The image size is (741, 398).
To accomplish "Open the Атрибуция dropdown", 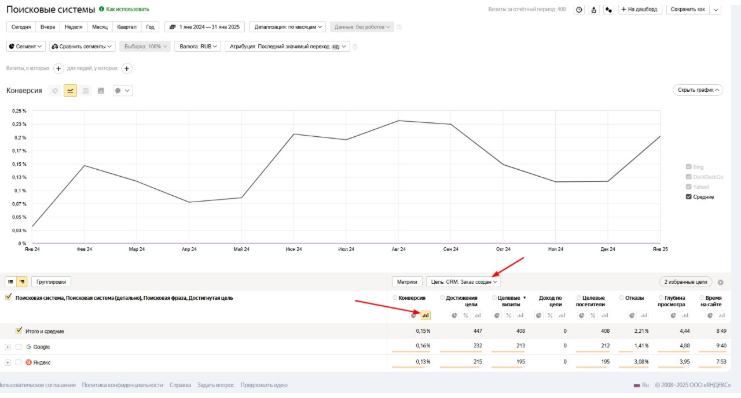I will coord(287,46).
